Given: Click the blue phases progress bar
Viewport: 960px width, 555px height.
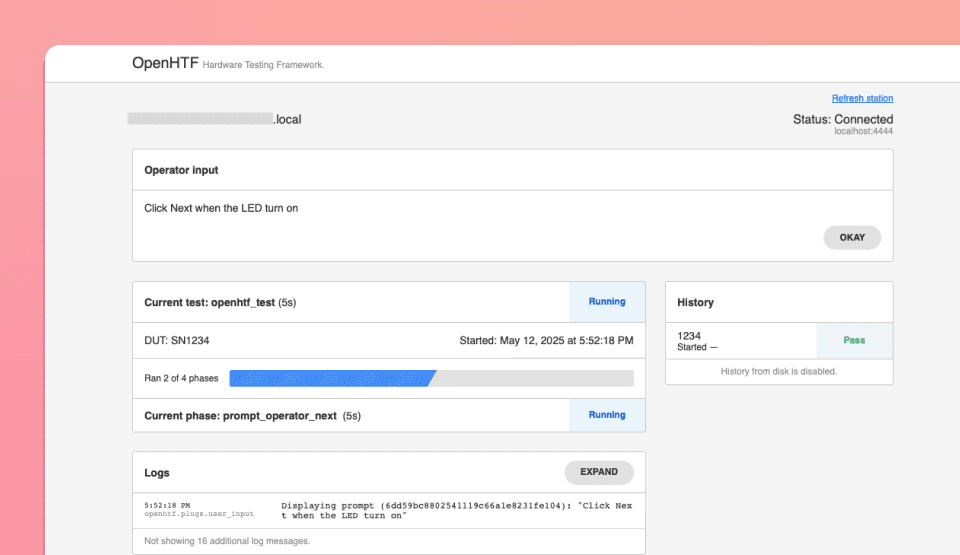Looking at the screenshot, I should tap(332, 378).
